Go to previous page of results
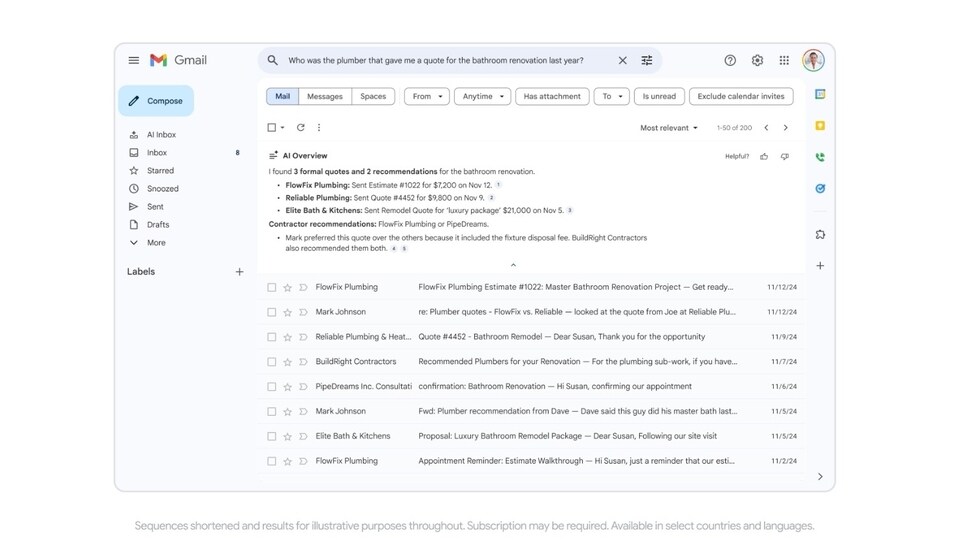Image resolution: width=960 pixels, height=540 pixels. coord(766,127)
